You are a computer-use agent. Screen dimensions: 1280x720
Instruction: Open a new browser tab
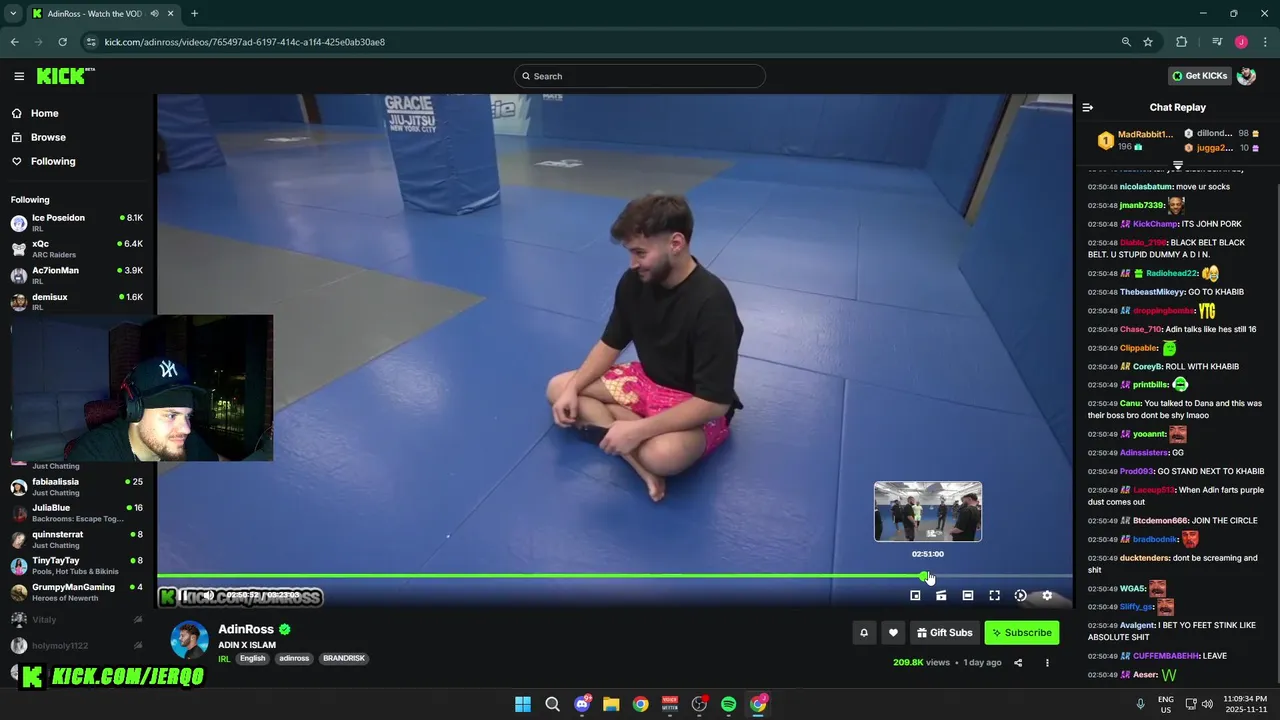[x=194, y=14]
